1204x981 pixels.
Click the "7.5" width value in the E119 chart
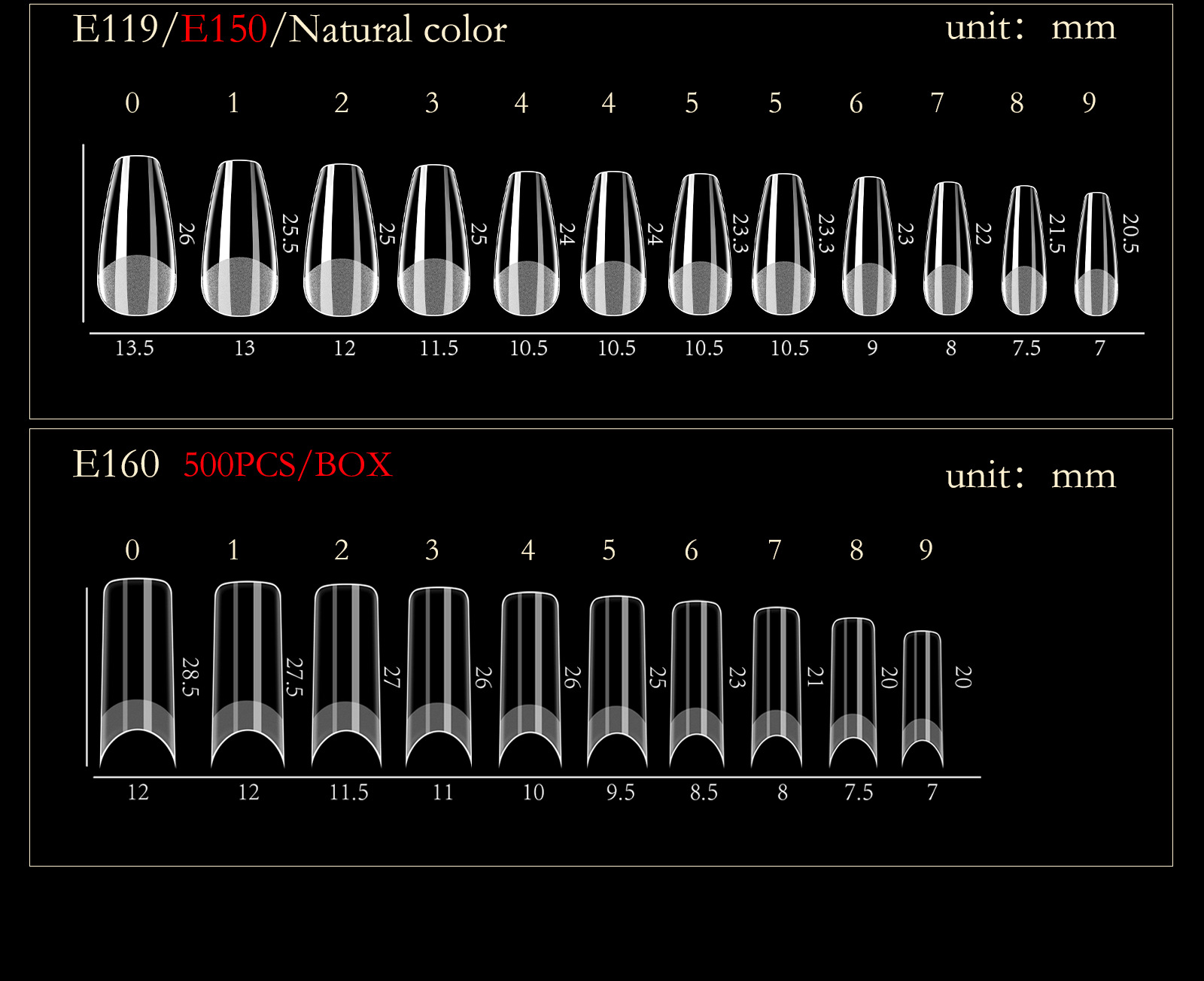click(x=1026, y=348)
